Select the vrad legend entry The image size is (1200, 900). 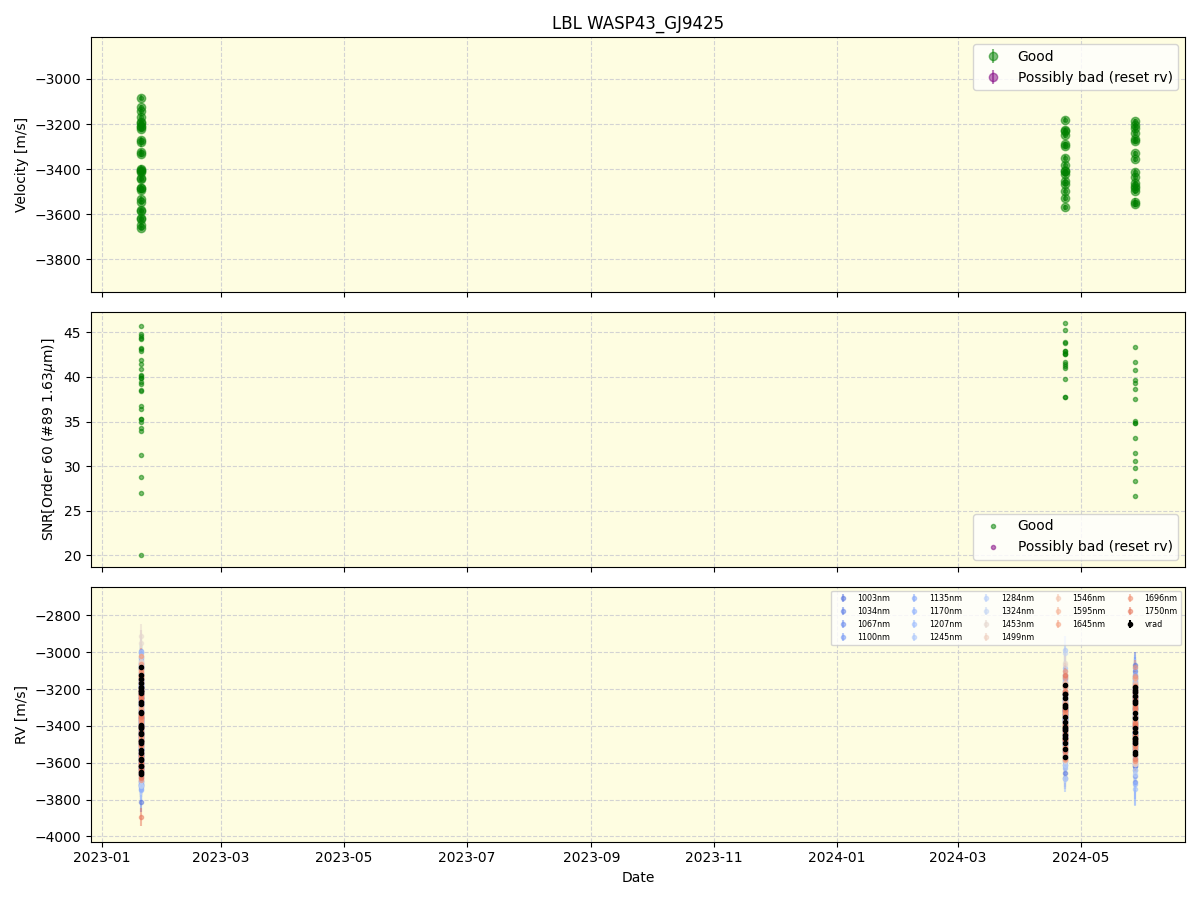1153,624
